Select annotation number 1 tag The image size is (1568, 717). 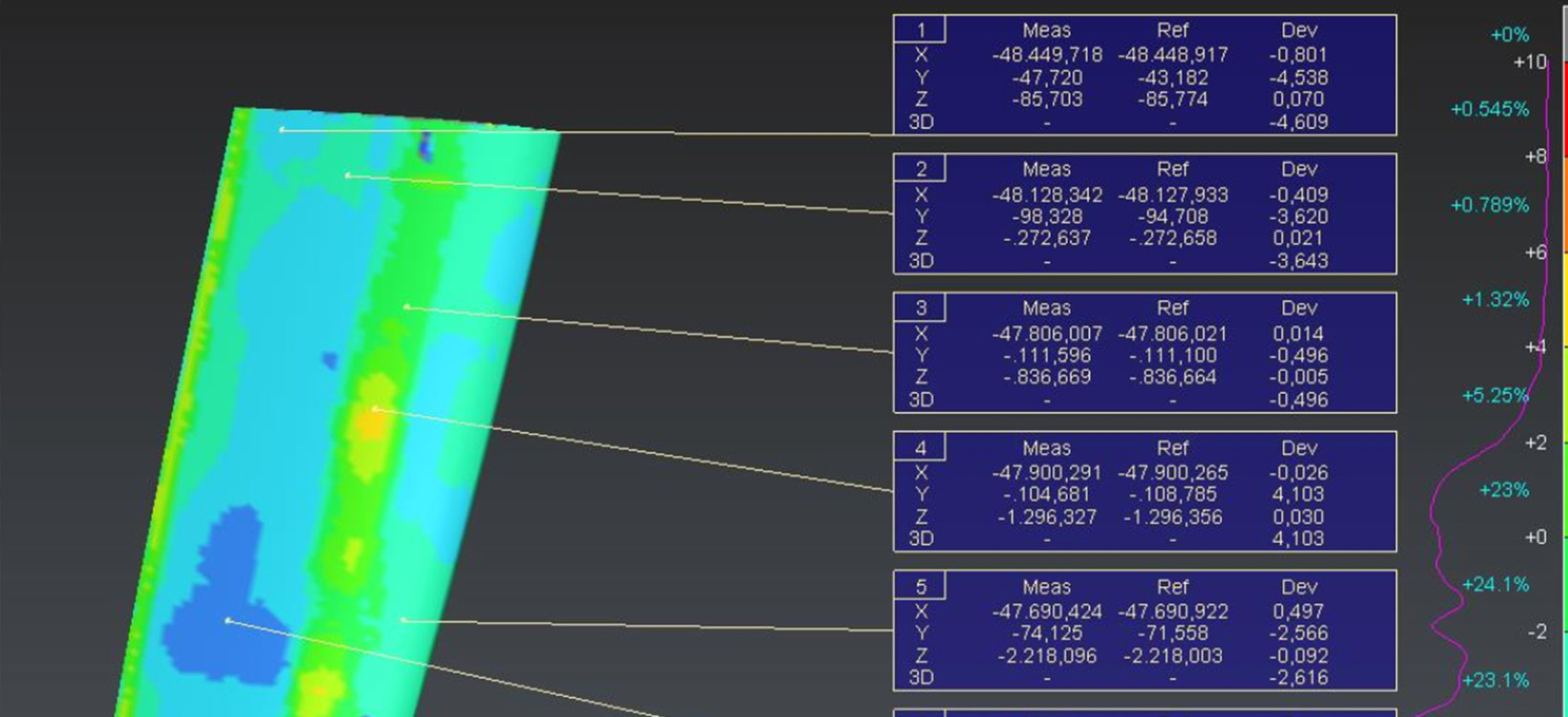coord(920,30)
